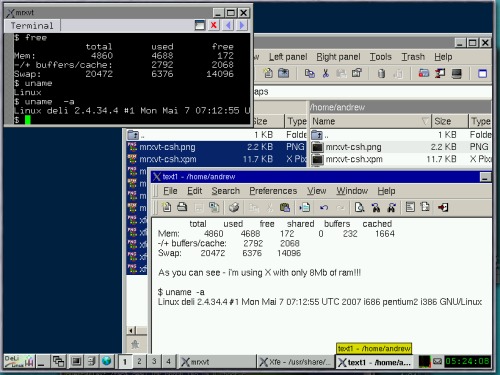This screenshot has height=375, width=500.
Task: Click Go to line icon in text1 toolbar
Action: coord(304,207)
